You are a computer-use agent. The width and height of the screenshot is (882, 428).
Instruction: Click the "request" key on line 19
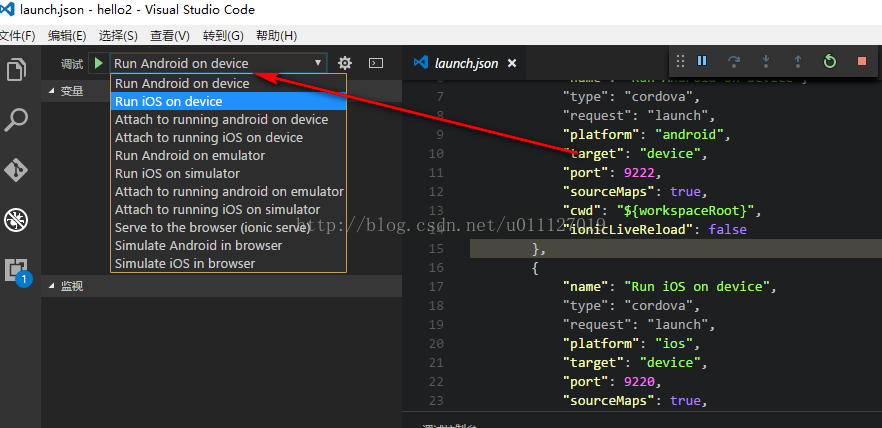pos(600,325)
